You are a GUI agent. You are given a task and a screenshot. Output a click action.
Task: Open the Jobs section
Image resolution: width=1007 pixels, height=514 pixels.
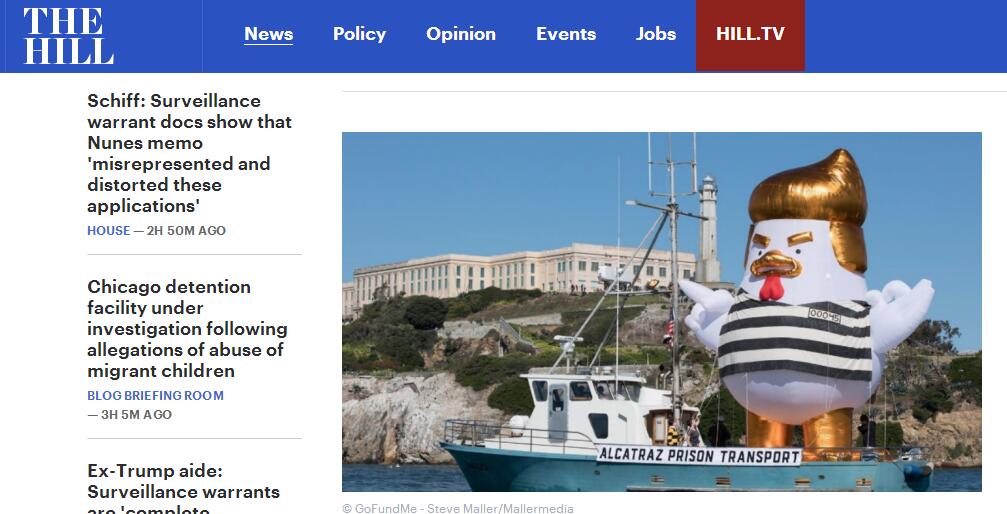click(656, 34)
